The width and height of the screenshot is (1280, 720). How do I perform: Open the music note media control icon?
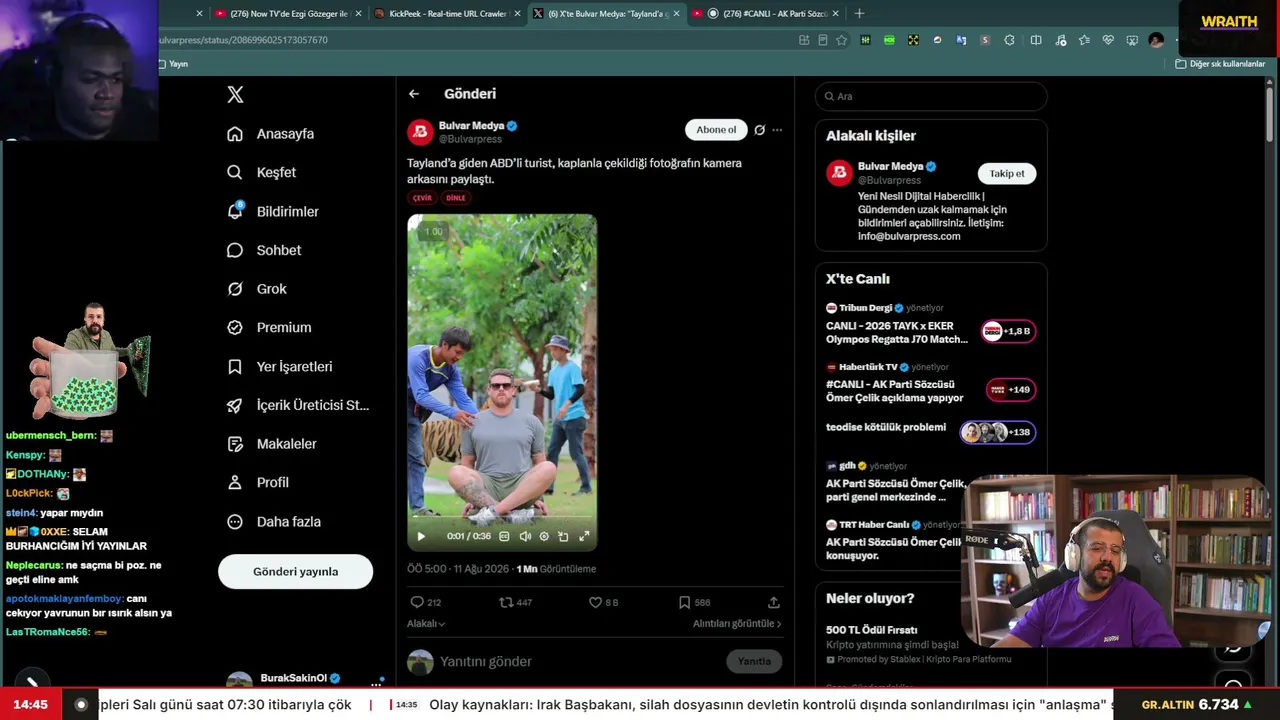1060,40
